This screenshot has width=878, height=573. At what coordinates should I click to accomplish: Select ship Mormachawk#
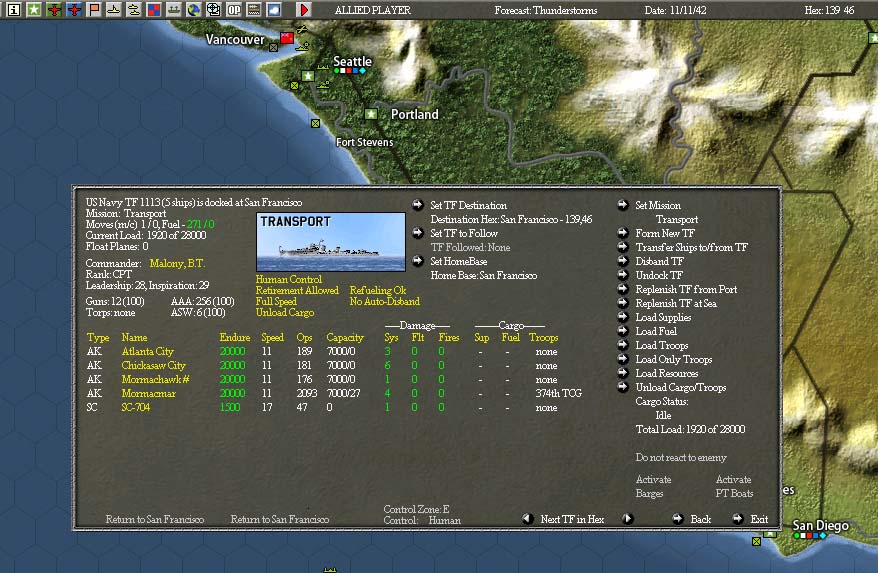[156, 379]
